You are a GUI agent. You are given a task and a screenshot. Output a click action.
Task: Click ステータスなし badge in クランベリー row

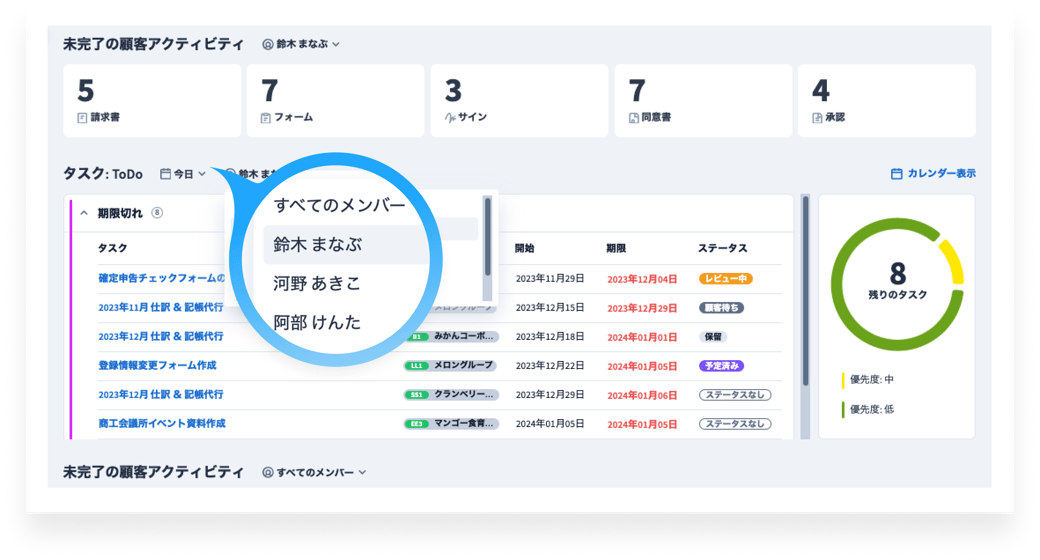tap(735, 395)
